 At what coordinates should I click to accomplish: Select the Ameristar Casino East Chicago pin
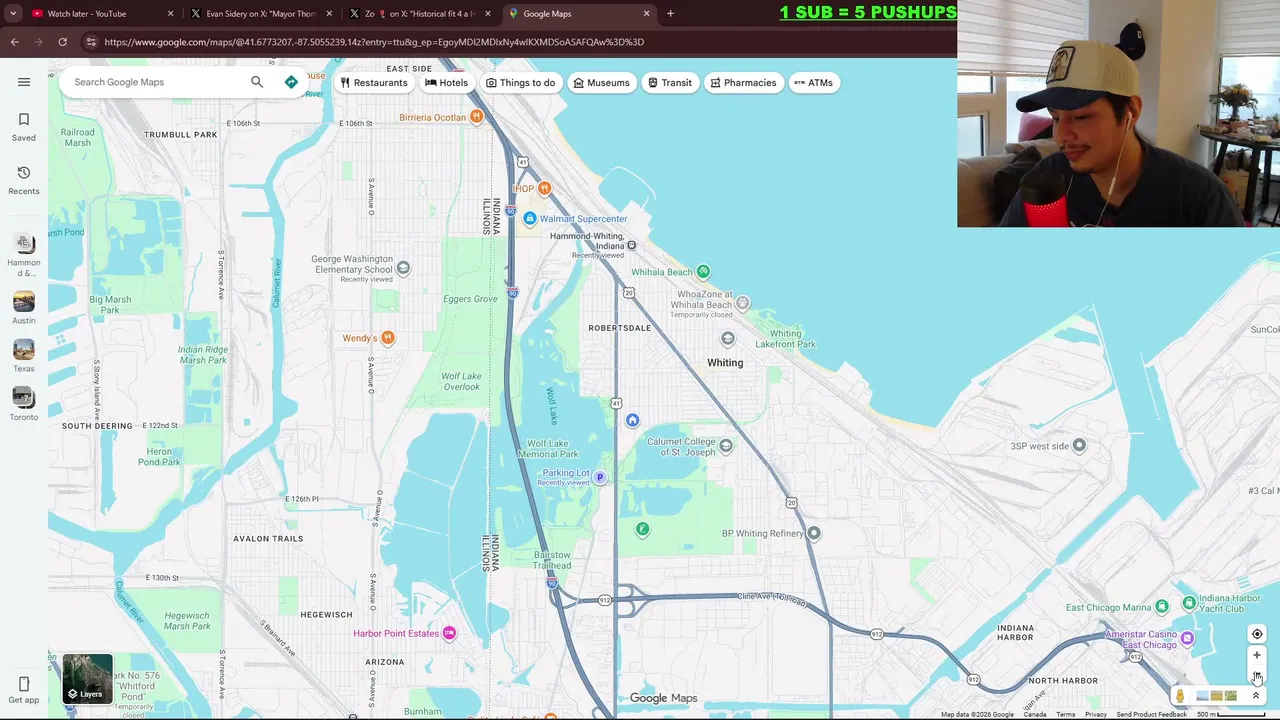tap(1187, 638)
